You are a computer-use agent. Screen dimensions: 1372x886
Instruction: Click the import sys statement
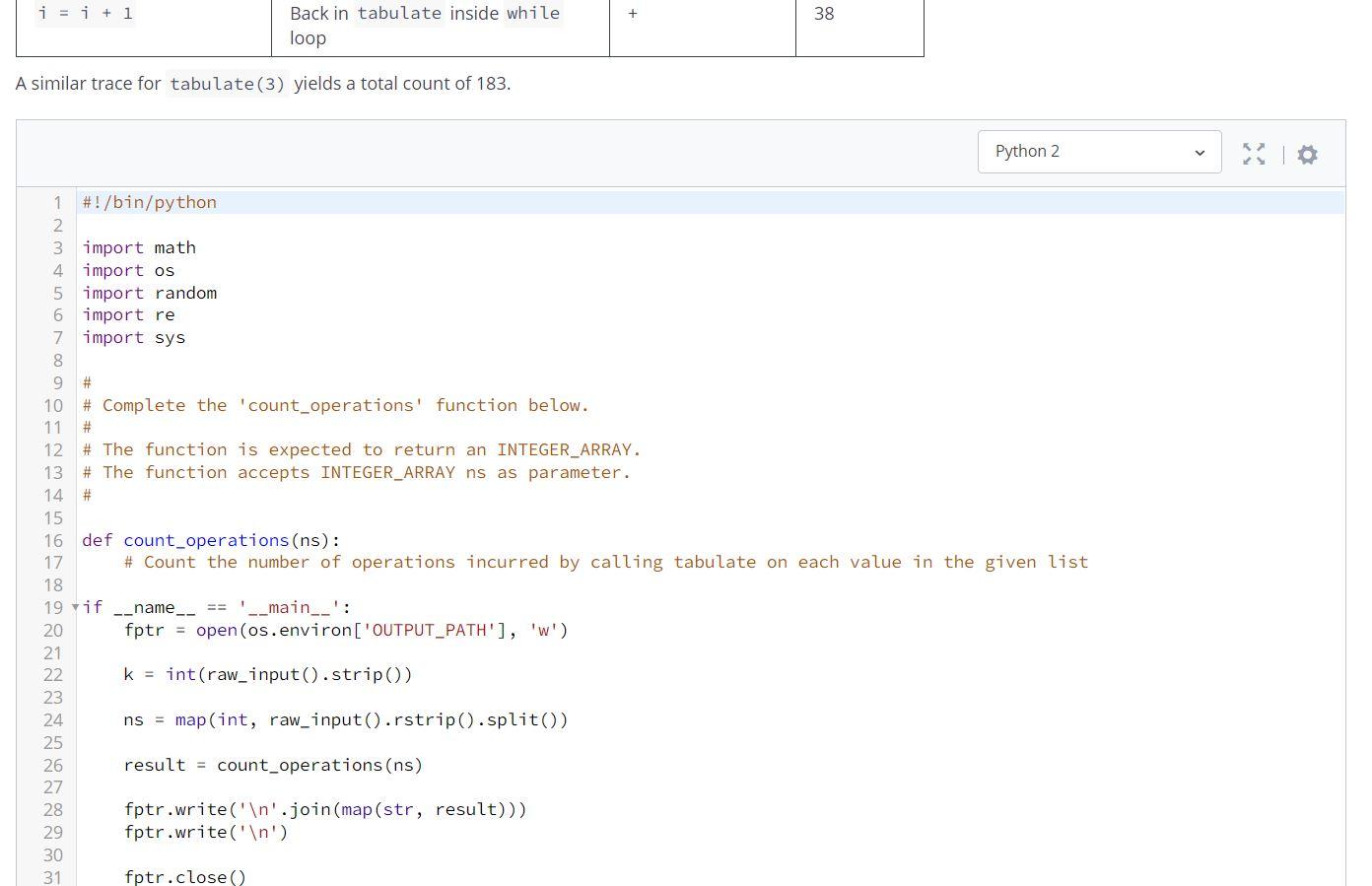[132, 337]
